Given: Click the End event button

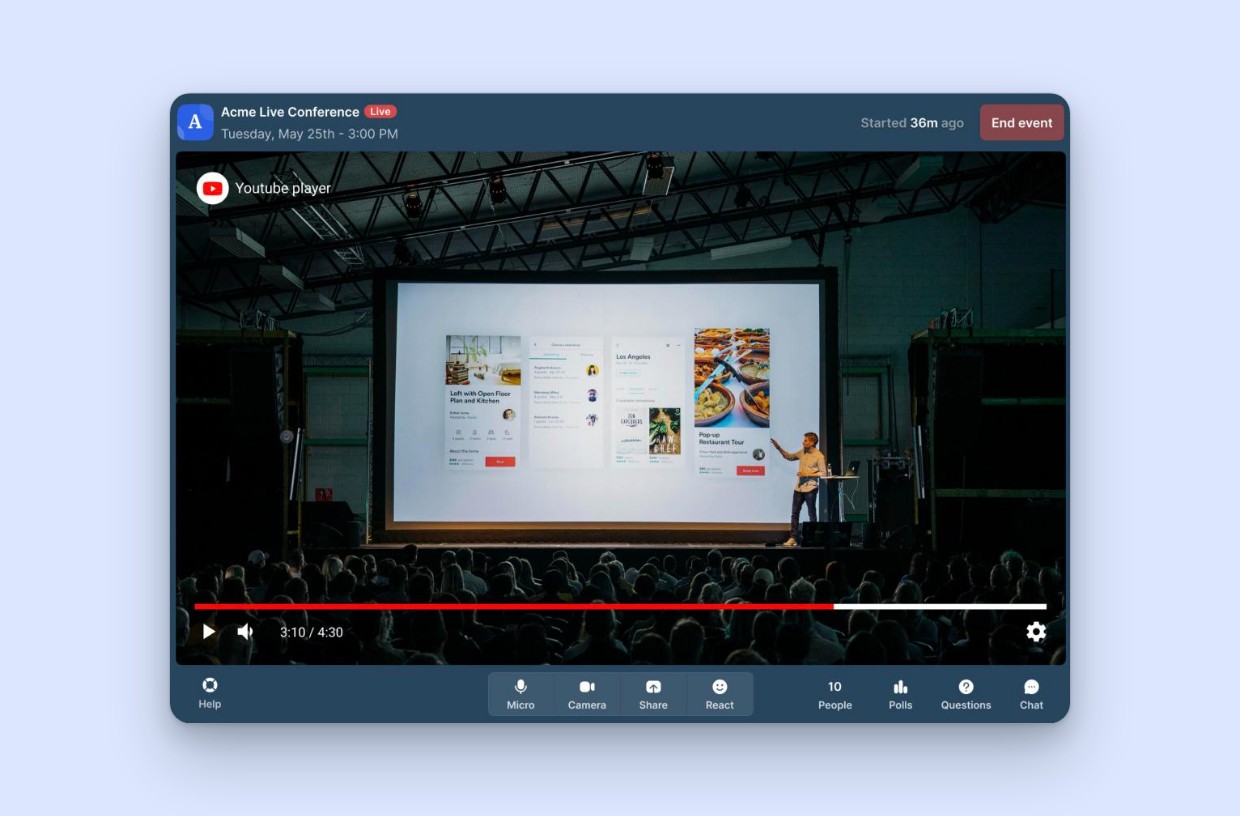Looking at the screenshot, I should (1022, 123).
